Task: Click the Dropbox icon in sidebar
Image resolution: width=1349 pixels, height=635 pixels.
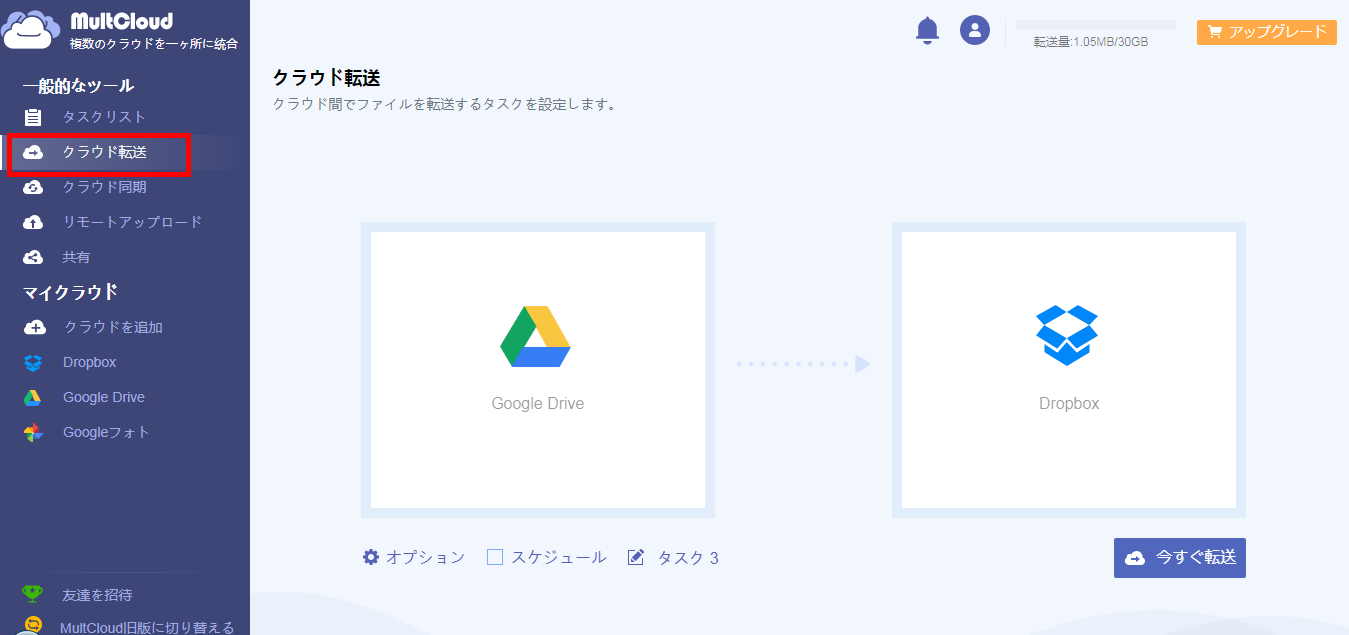Action: 33,362
